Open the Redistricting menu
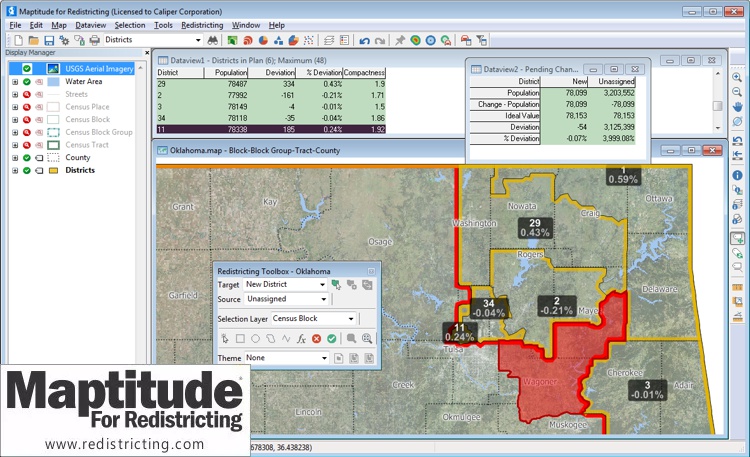This screenshot has width=750, height=457. [x=202, y=24]
